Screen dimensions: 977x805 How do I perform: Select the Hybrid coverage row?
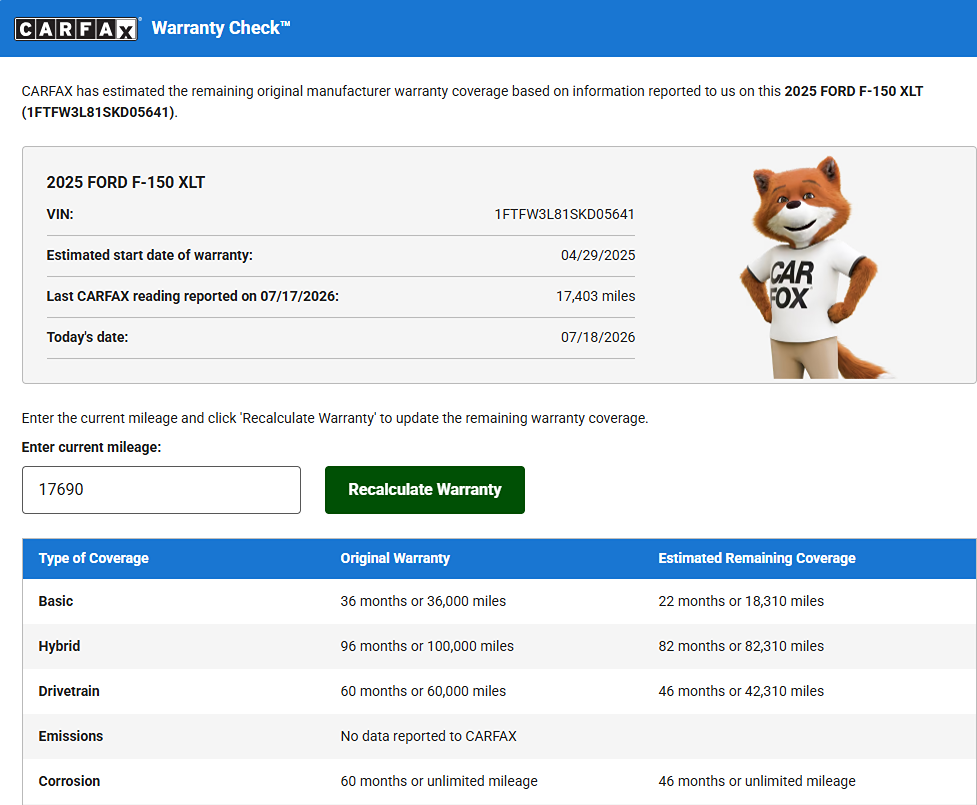(499, 646)
